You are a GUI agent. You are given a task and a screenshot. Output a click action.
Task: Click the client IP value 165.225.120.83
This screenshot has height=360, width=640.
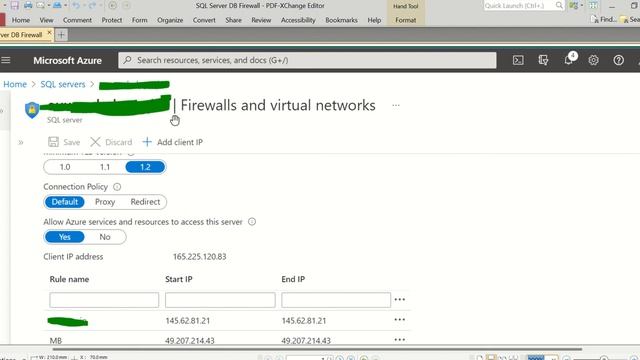200,257
